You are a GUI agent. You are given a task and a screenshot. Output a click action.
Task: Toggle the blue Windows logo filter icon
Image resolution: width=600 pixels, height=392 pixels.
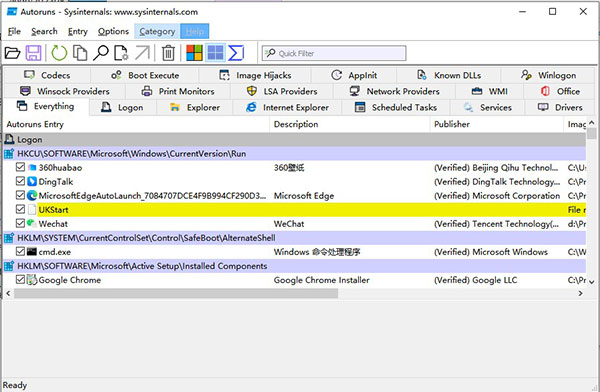215,53
